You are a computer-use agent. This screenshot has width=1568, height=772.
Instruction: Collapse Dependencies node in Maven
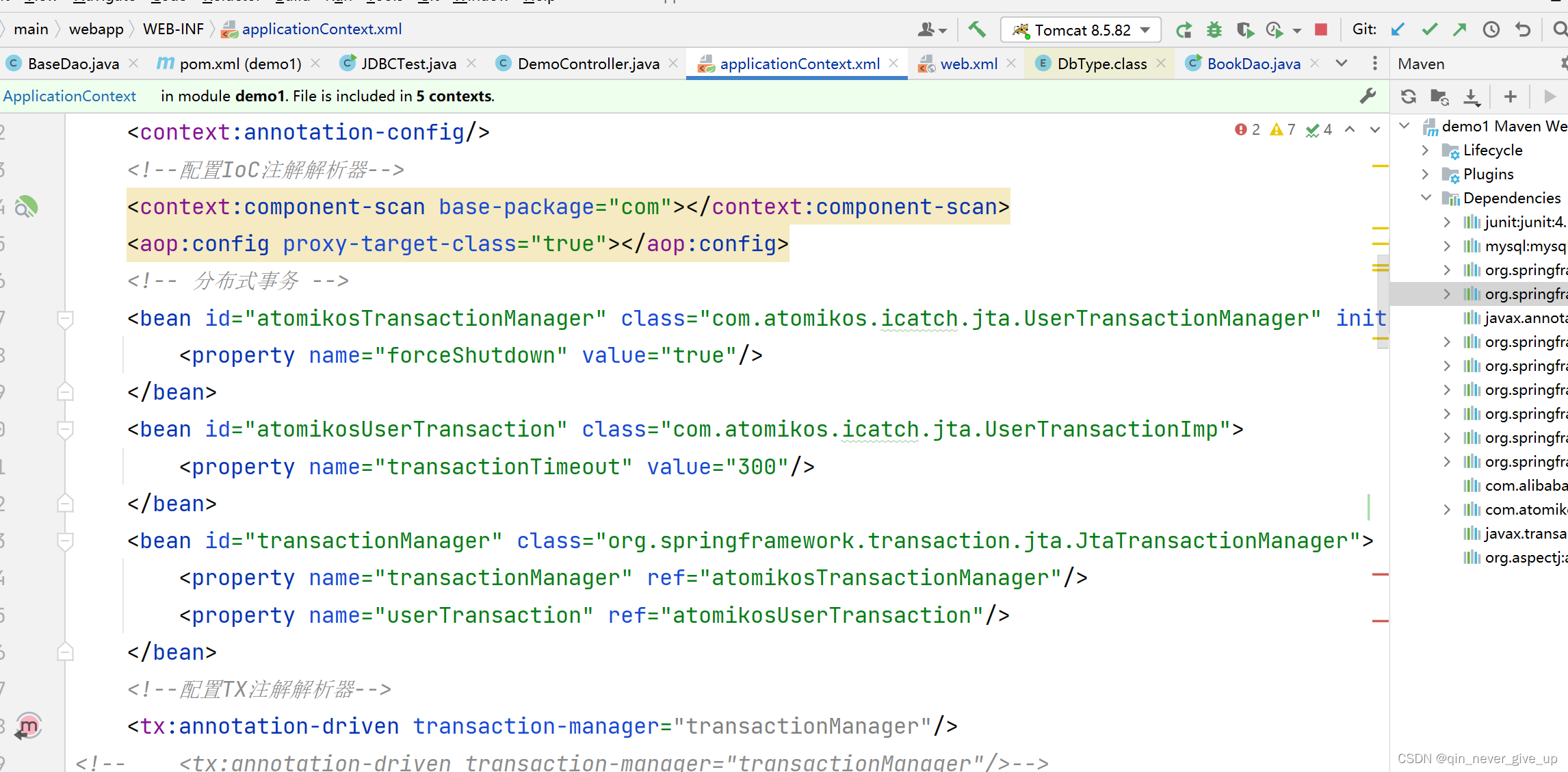tap(1426, 198)
